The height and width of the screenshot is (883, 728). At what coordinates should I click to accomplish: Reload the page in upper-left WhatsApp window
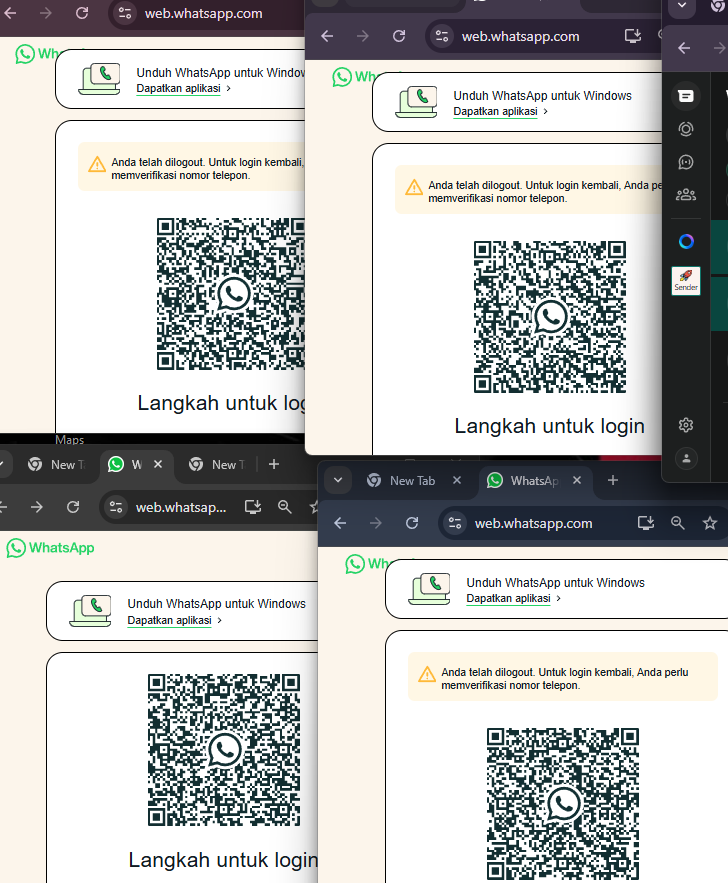82,13
